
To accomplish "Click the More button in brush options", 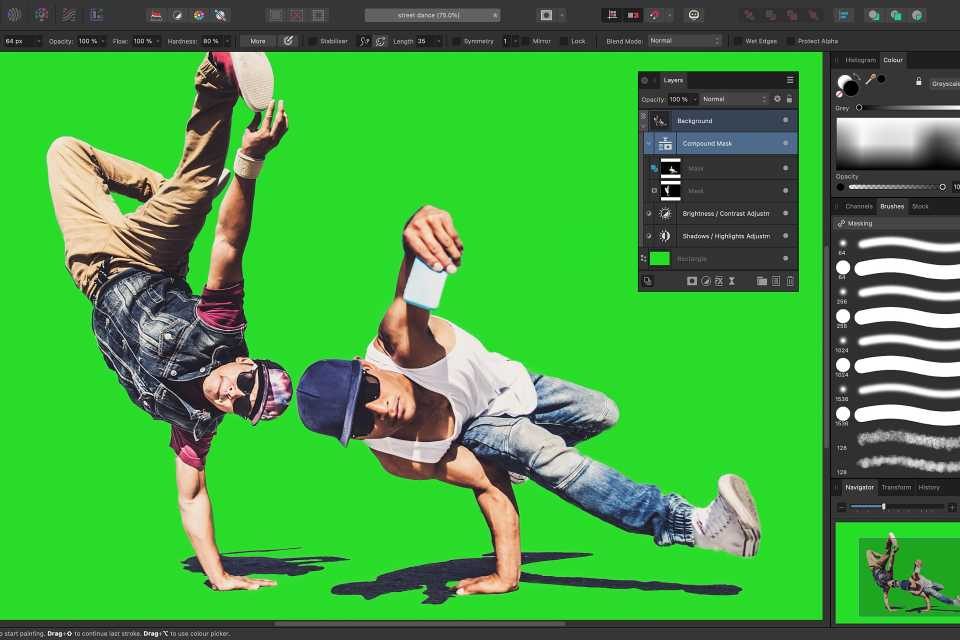I will (258, 41).
